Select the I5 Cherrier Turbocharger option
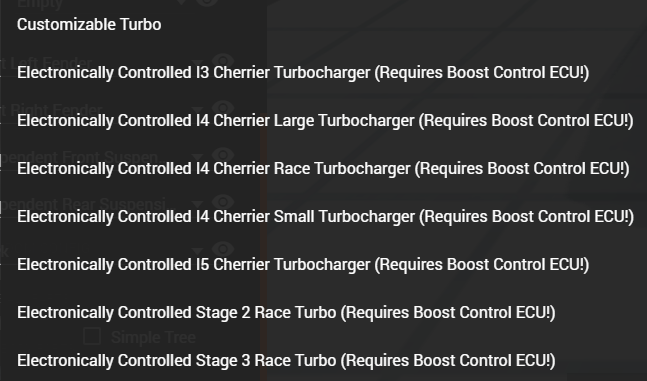 [x=303, y=265]
